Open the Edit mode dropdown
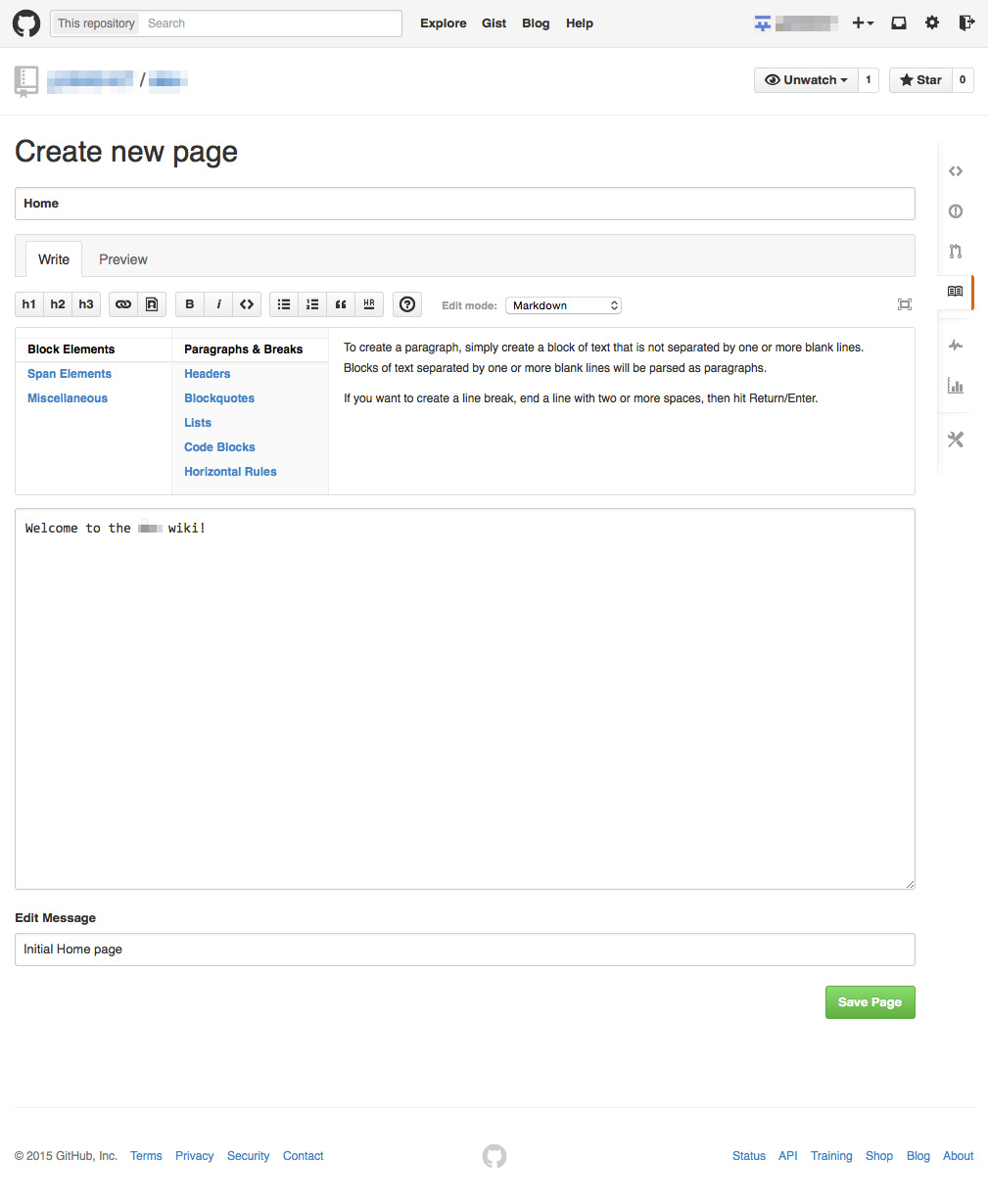 click(563, 304)
